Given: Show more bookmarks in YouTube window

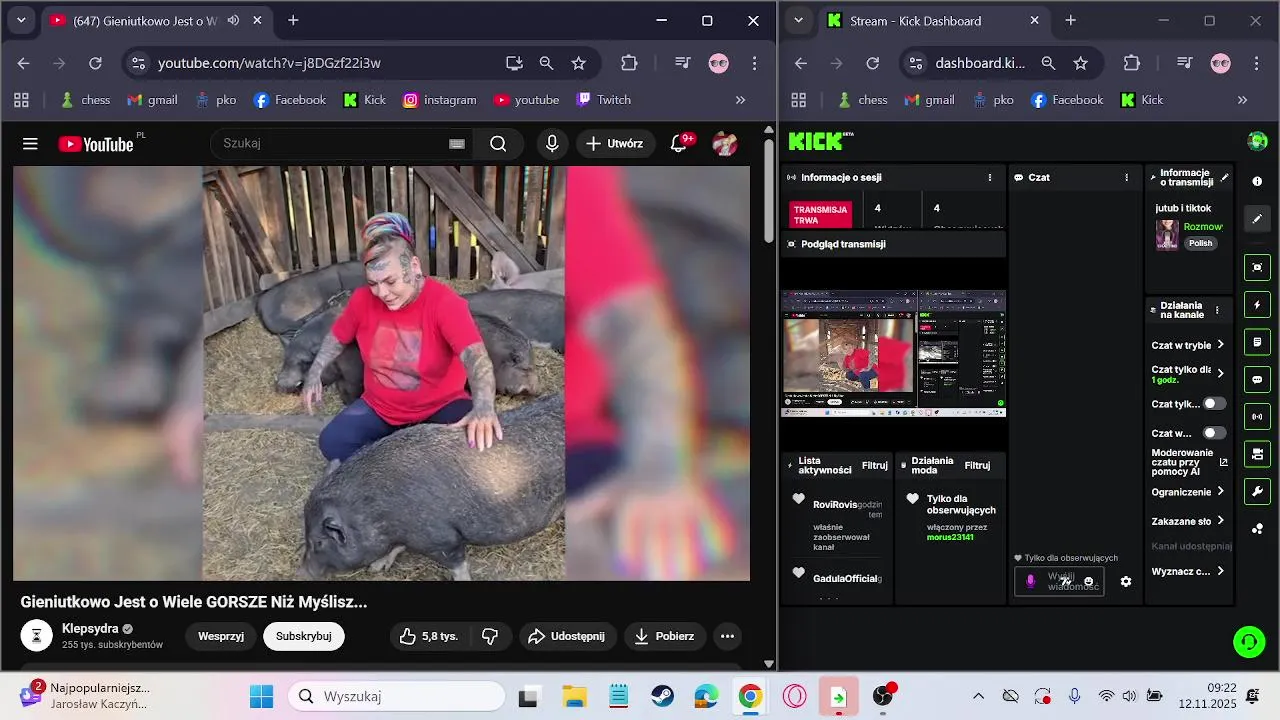Looking at the screenshot, I should pyautogui.click(x=740, y=100).
